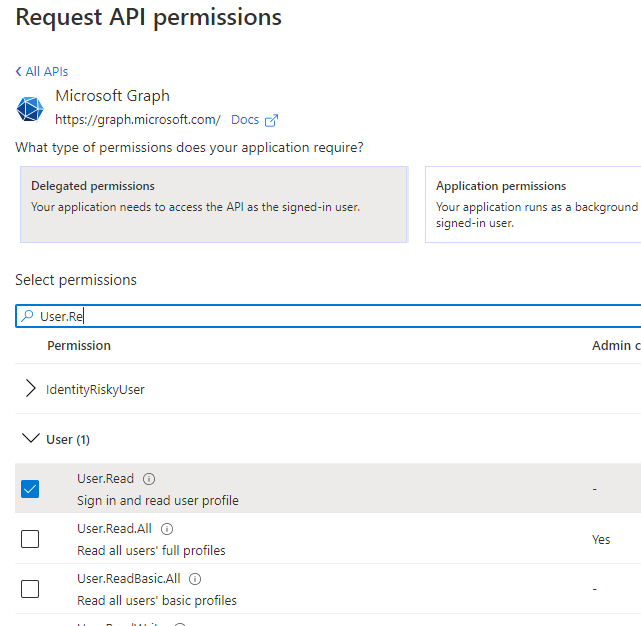Click the Admin consent column header
The image size is (641, 626).
click(616, 346)
